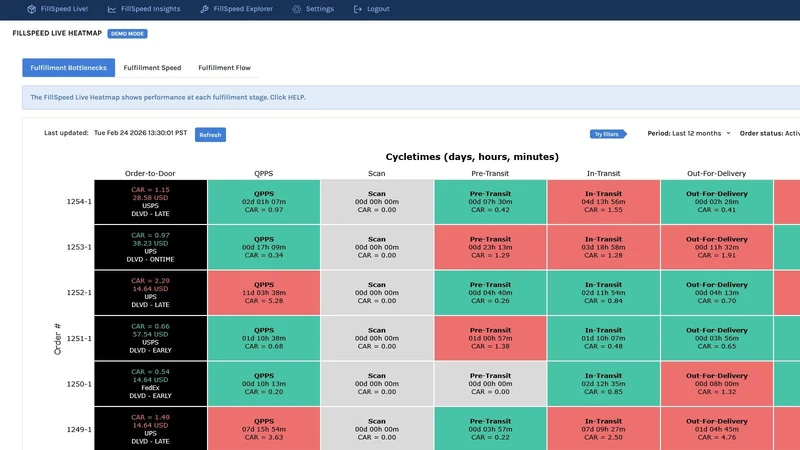This screenshot has width=800, height=450.
Task: Click Out-For-Delivery cell showing 01d 04h 45m
Action: pyautogui.click(x=717, y=429)
